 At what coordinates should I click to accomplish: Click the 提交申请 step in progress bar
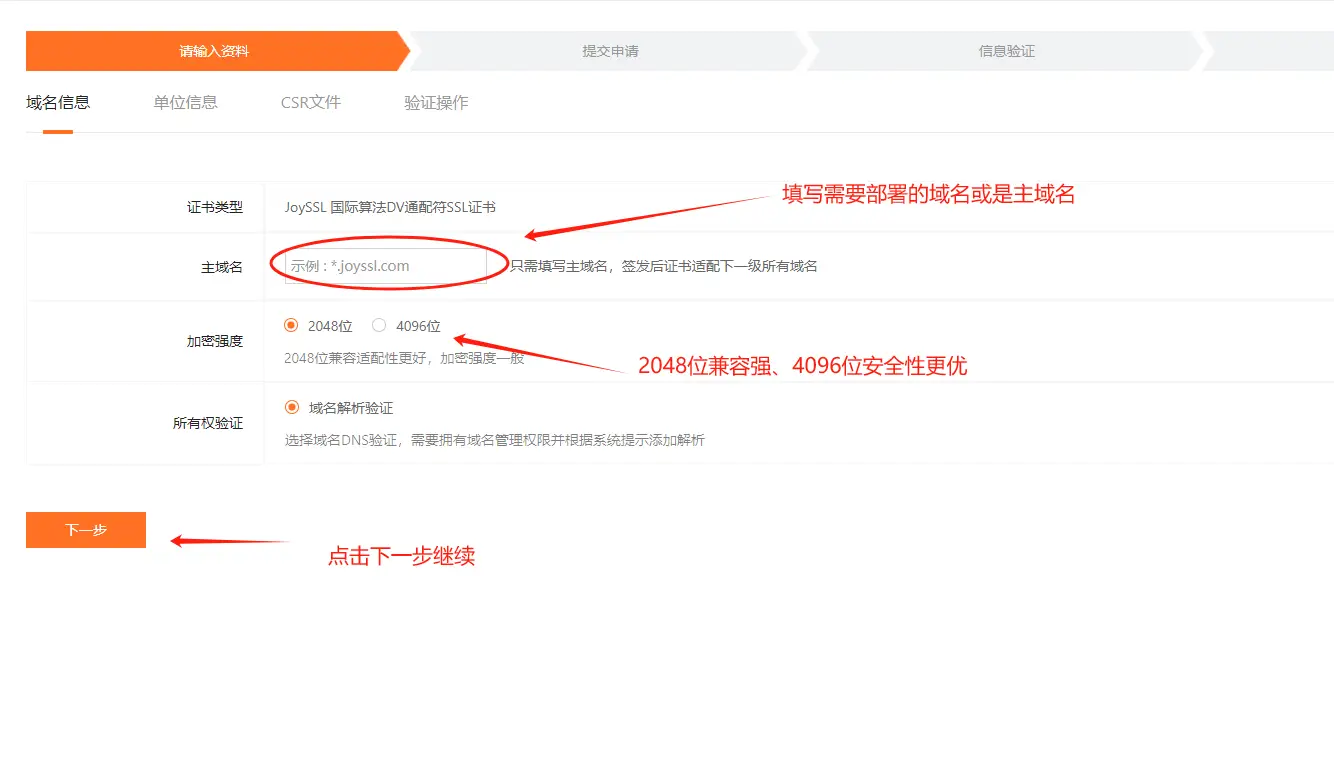(x=610, y=51)
